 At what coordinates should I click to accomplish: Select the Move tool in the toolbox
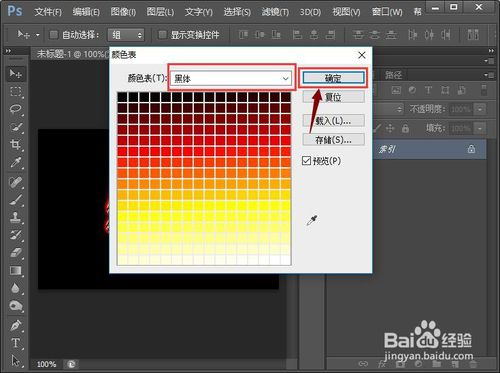[x=15, y=73]
